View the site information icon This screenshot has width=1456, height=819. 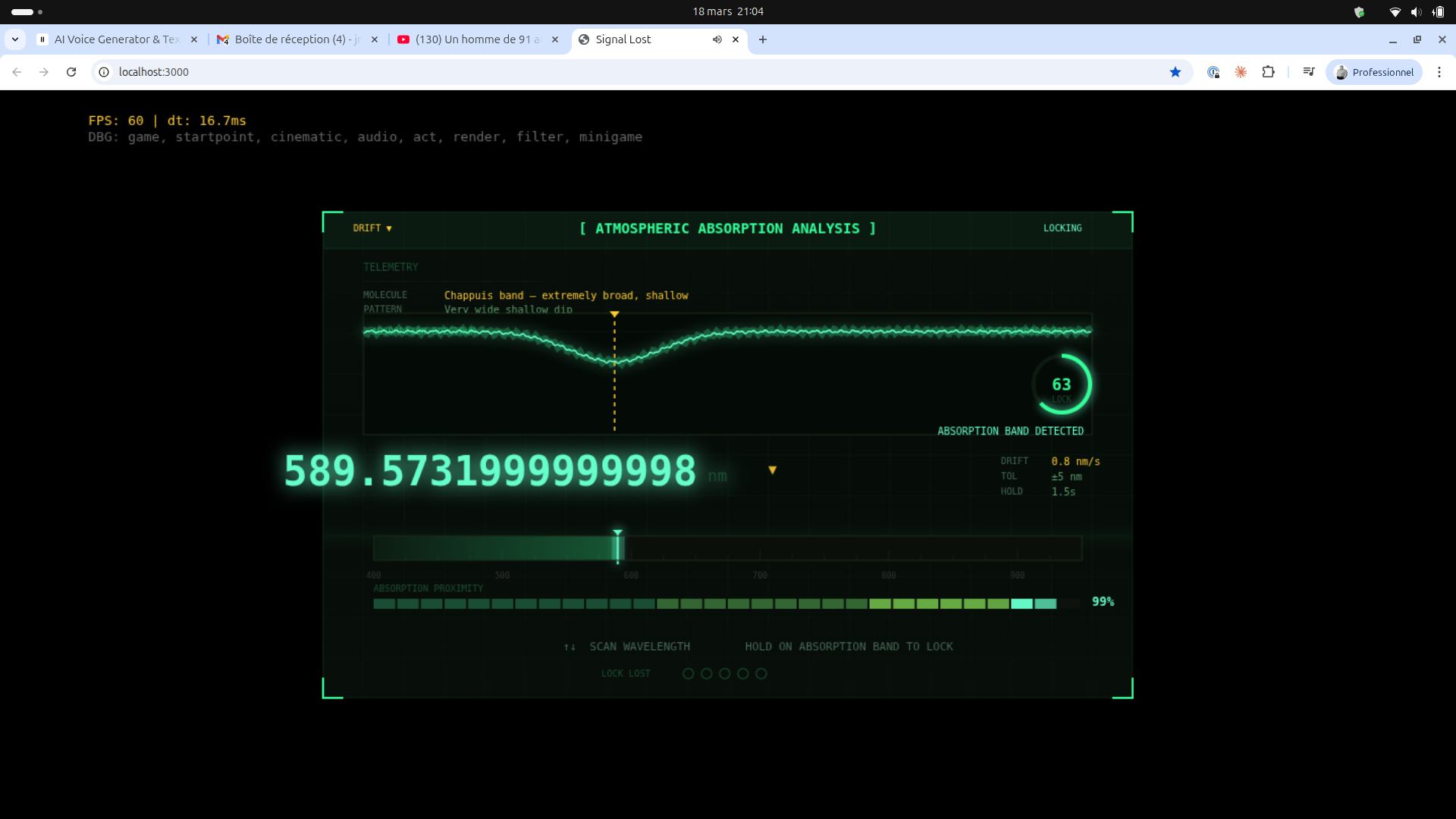click(104, 72)
